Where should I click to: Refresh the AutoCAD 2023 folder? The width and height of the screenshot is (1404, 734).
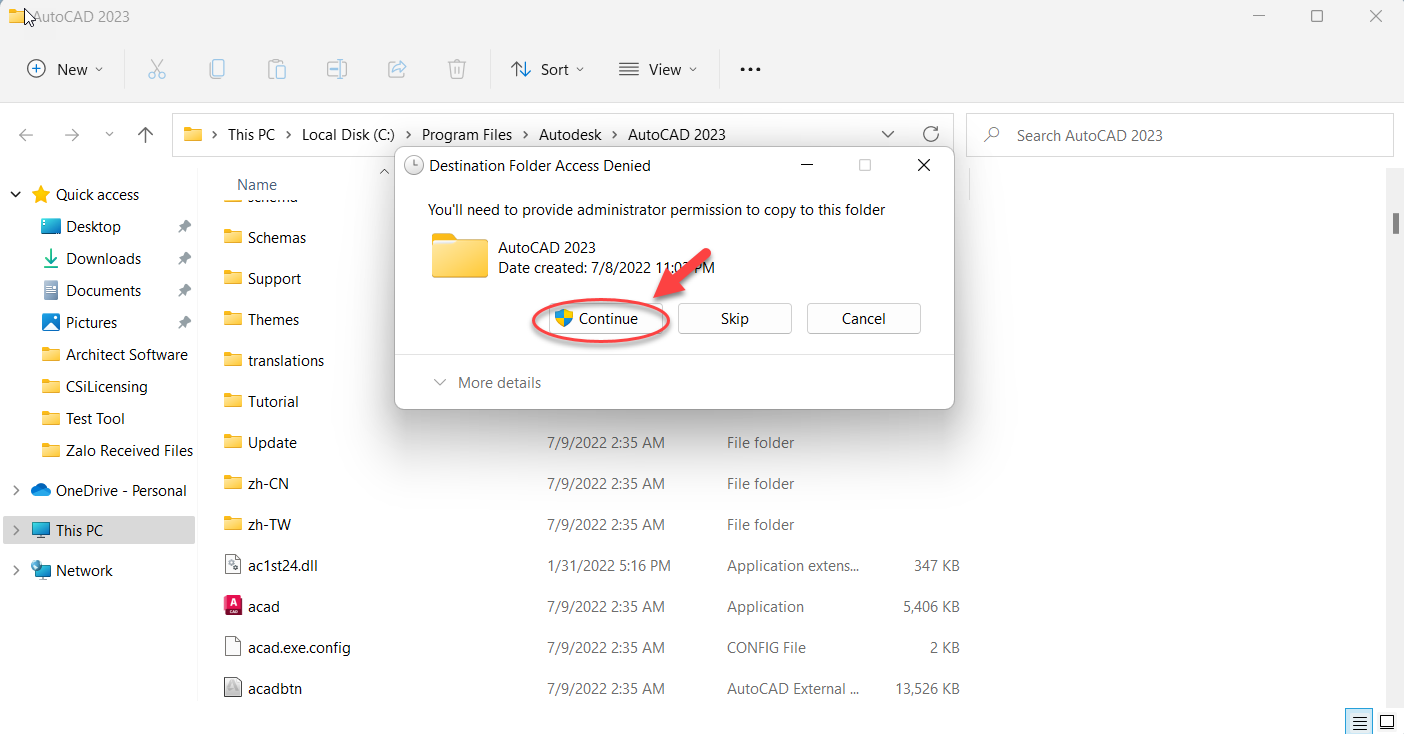(x=931, y=134)
